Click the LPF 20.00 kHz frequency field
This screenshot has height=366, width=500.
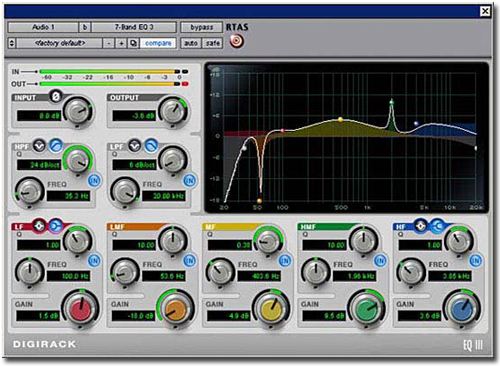click(x=164, y=196)
